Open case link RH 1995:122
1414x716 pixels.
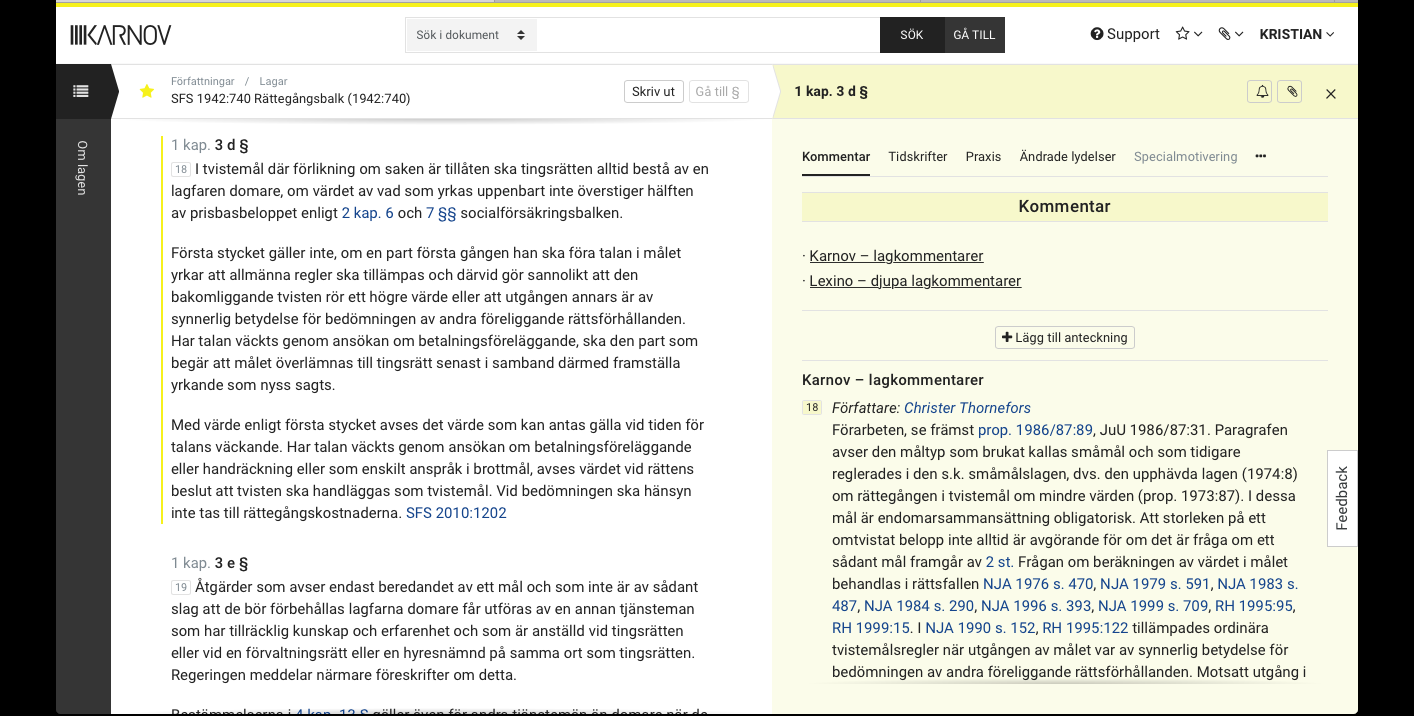pyautogui.click(x=1085, y=628)
